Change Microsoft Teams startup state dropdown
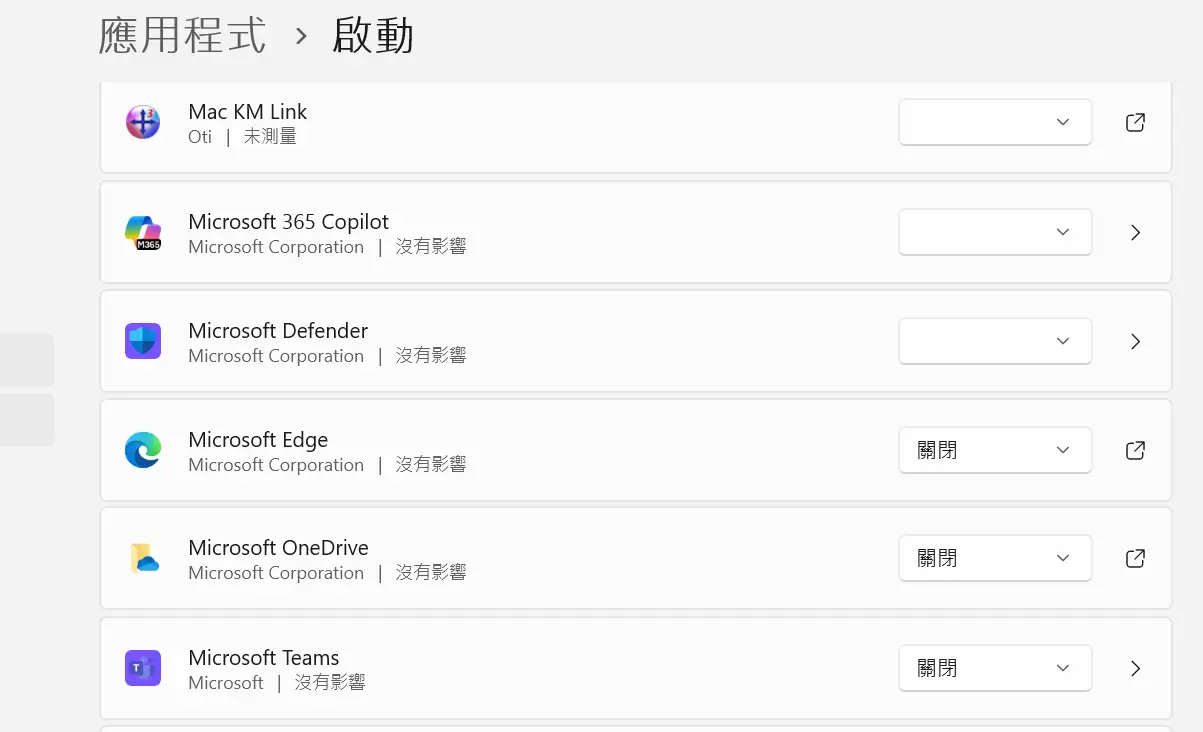 [x=995, y=668]
